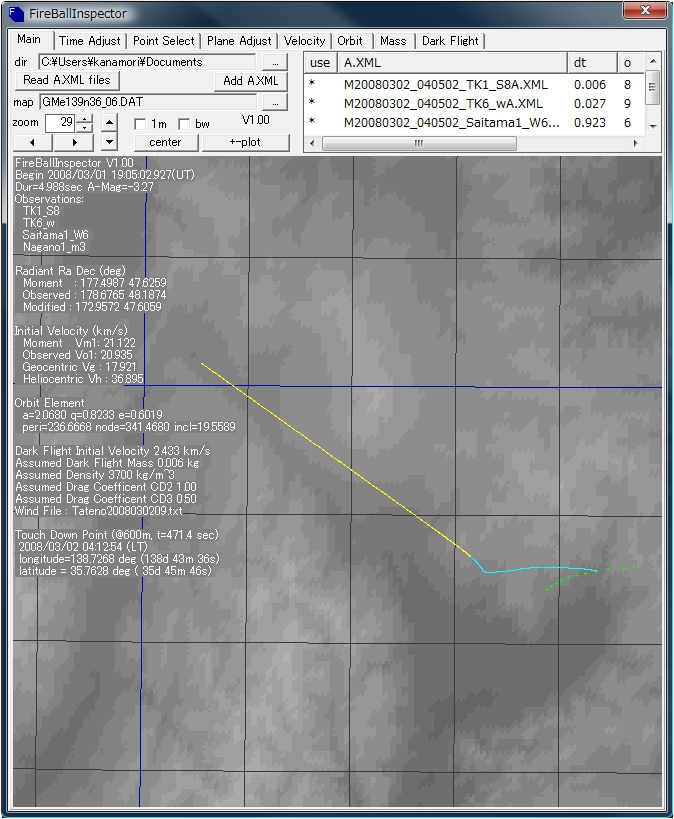Increase zoom with spinner up arrow
Viewport: 674px width, 819px height.
click(85, 118)
